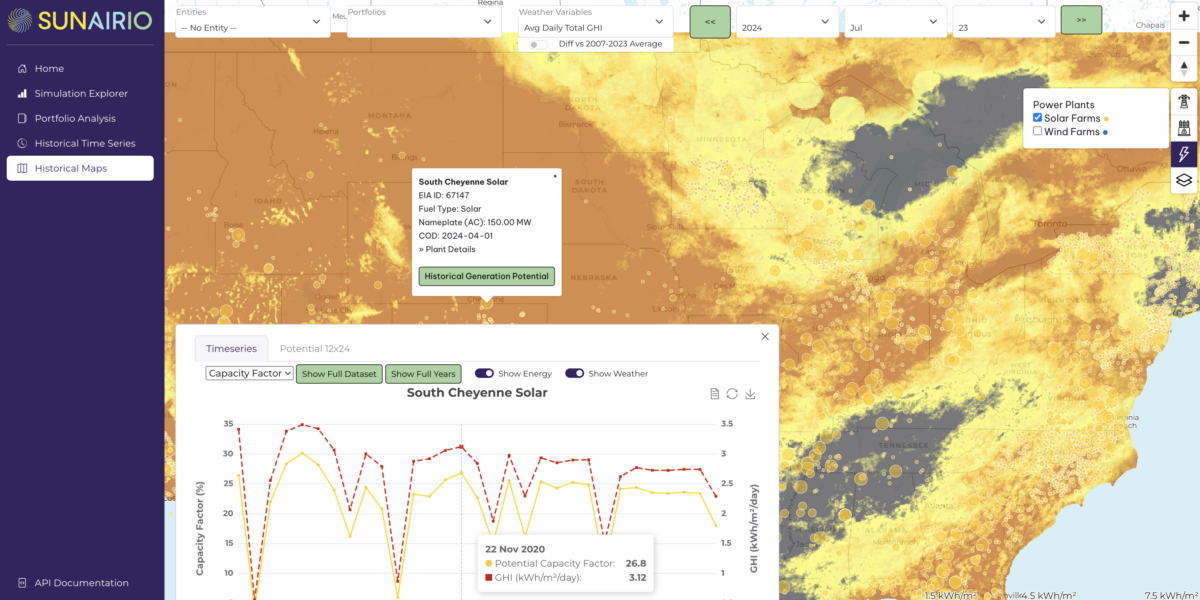Zoom out on the map
Image resolution: width=1200 pixels, height=600 pixels.
click(1184, 42)
